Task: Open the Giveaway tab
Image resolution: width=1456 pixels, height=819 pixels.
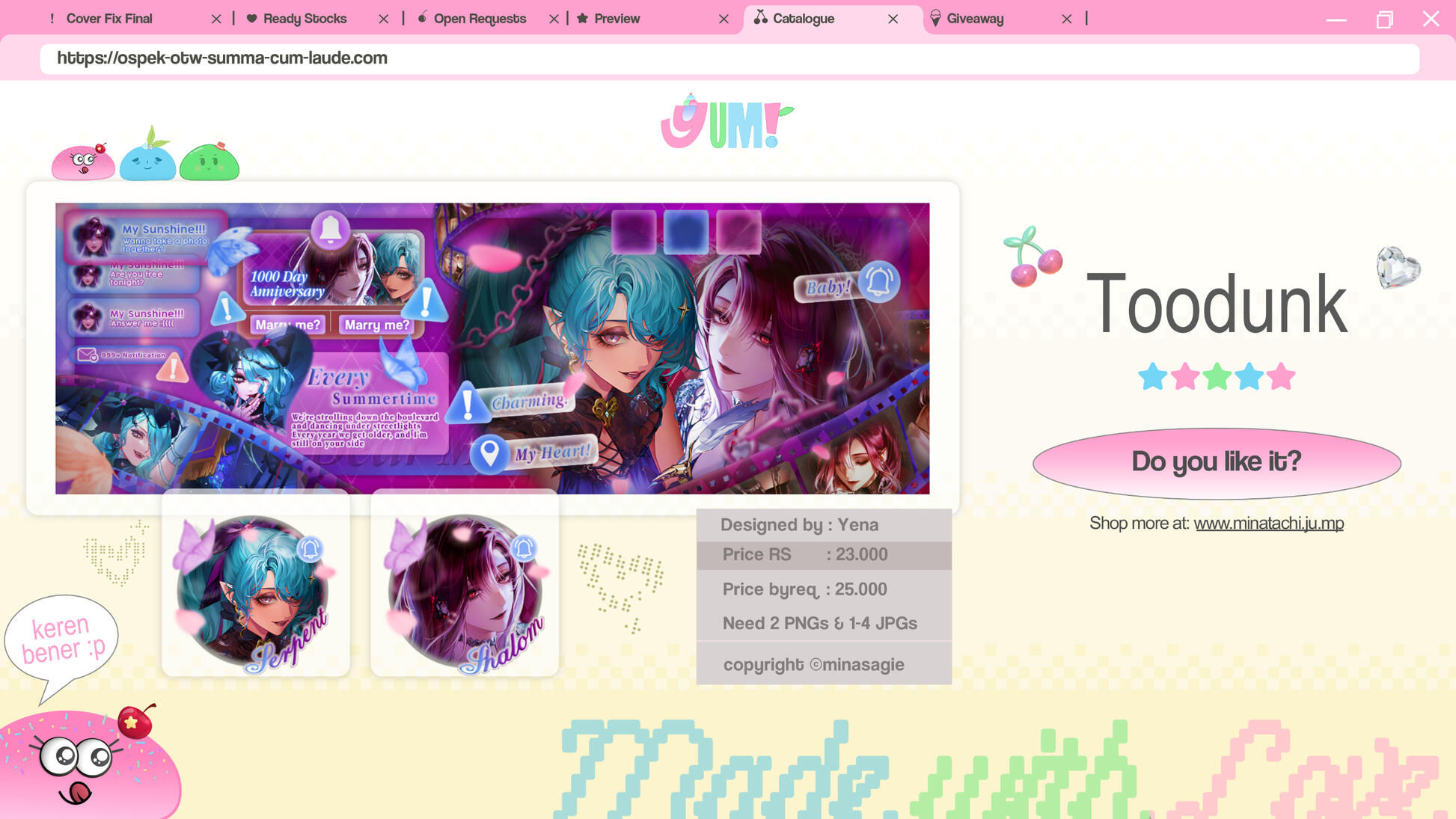Action: coord(974,19)
